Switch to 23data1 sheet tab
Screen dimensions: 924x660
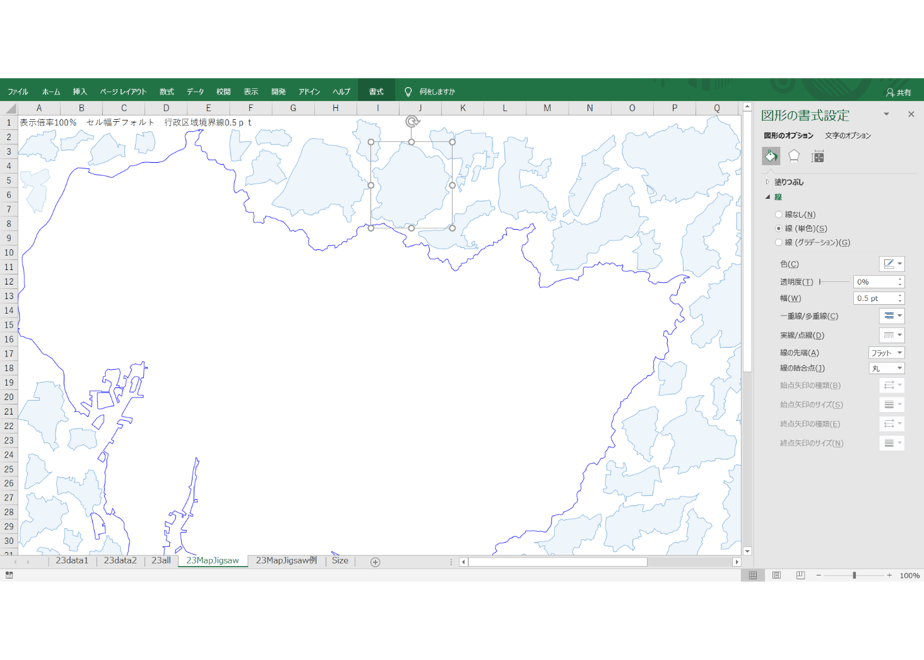pos(71,560)
